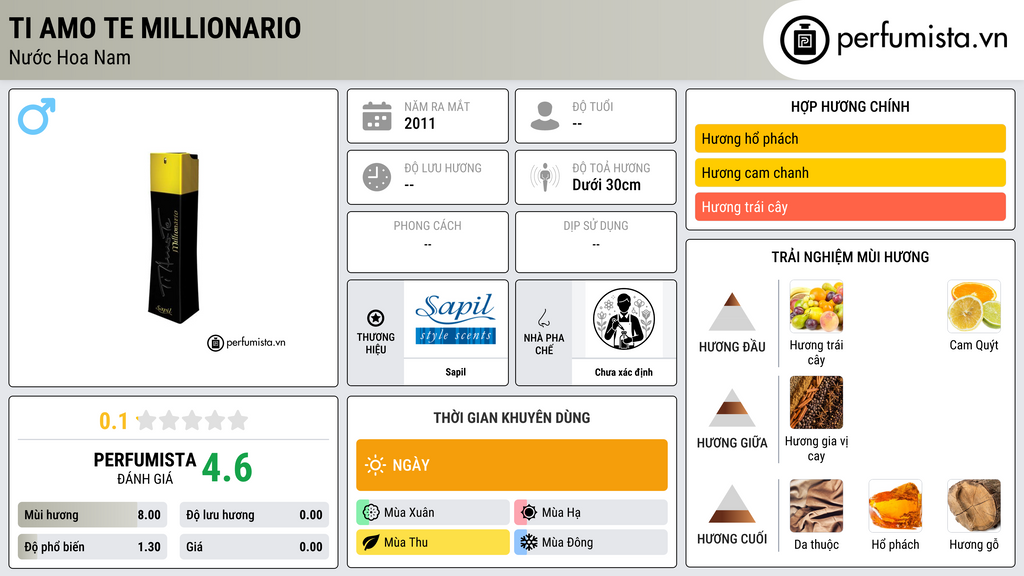Screen dimensions: 1024x576
Task: Click the Dịp sử dụng card
Action: [596, 242]
